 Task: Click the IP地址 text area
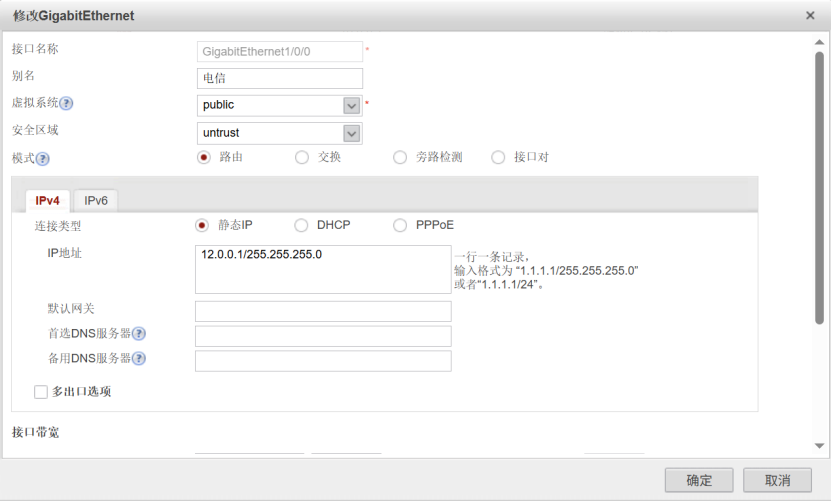[x=323, y=269]
